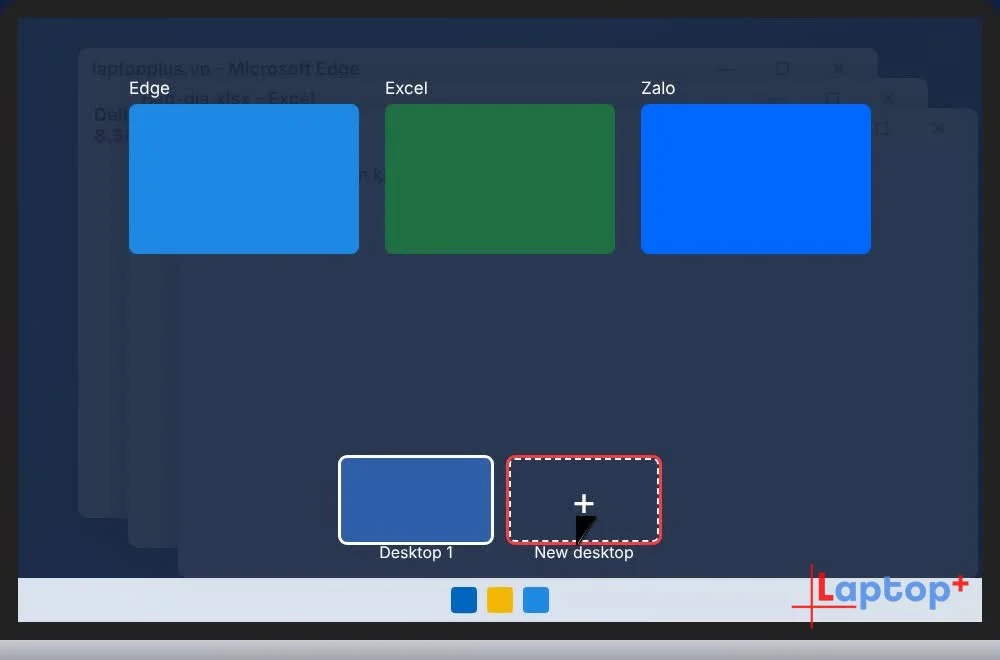Click the "Edge" label text
The image size is (1000, 660).
tap(149, 88)
